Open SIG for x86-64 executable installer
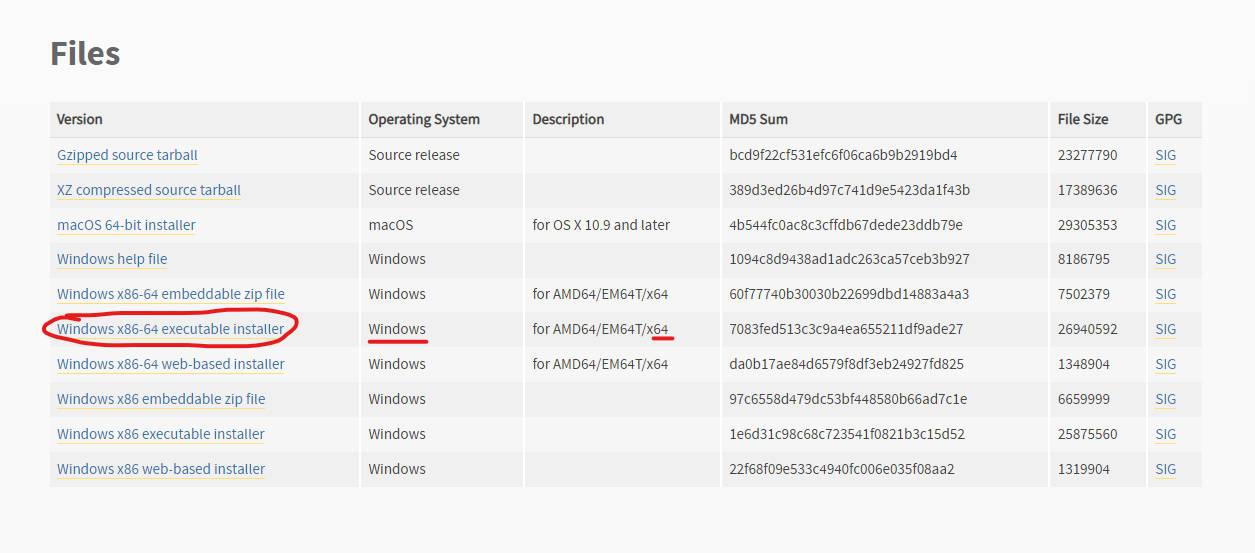The height and width of the screenshot is (553, 1255). pyautogui.click(x=1166, y=329)
